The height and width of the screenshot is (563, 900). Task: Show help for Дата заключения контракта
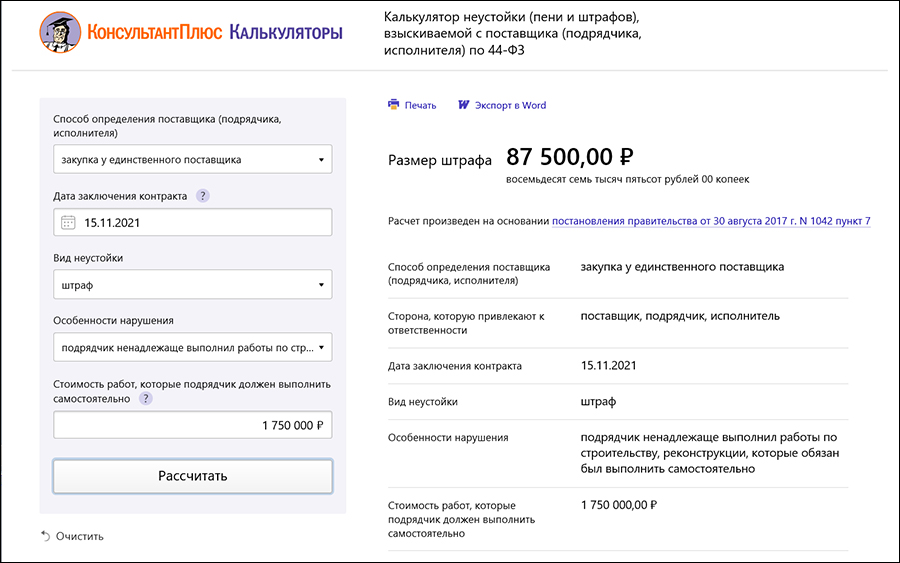(203, 196)
